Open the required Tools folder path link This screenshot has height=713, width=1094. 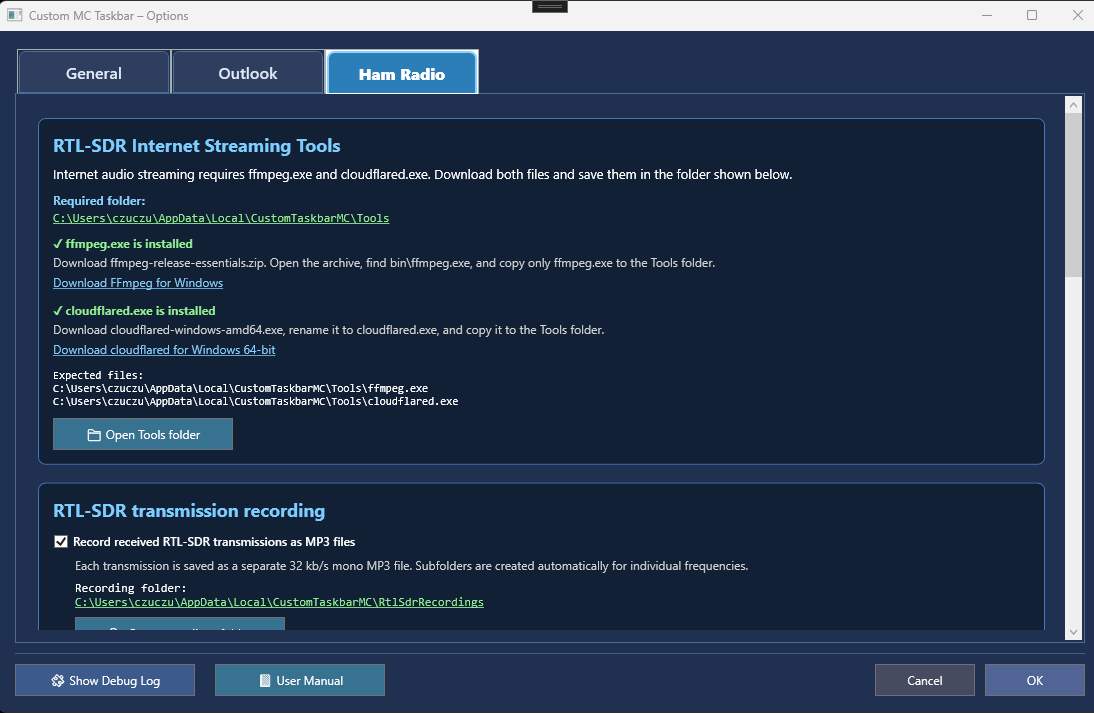click(221, 218)
